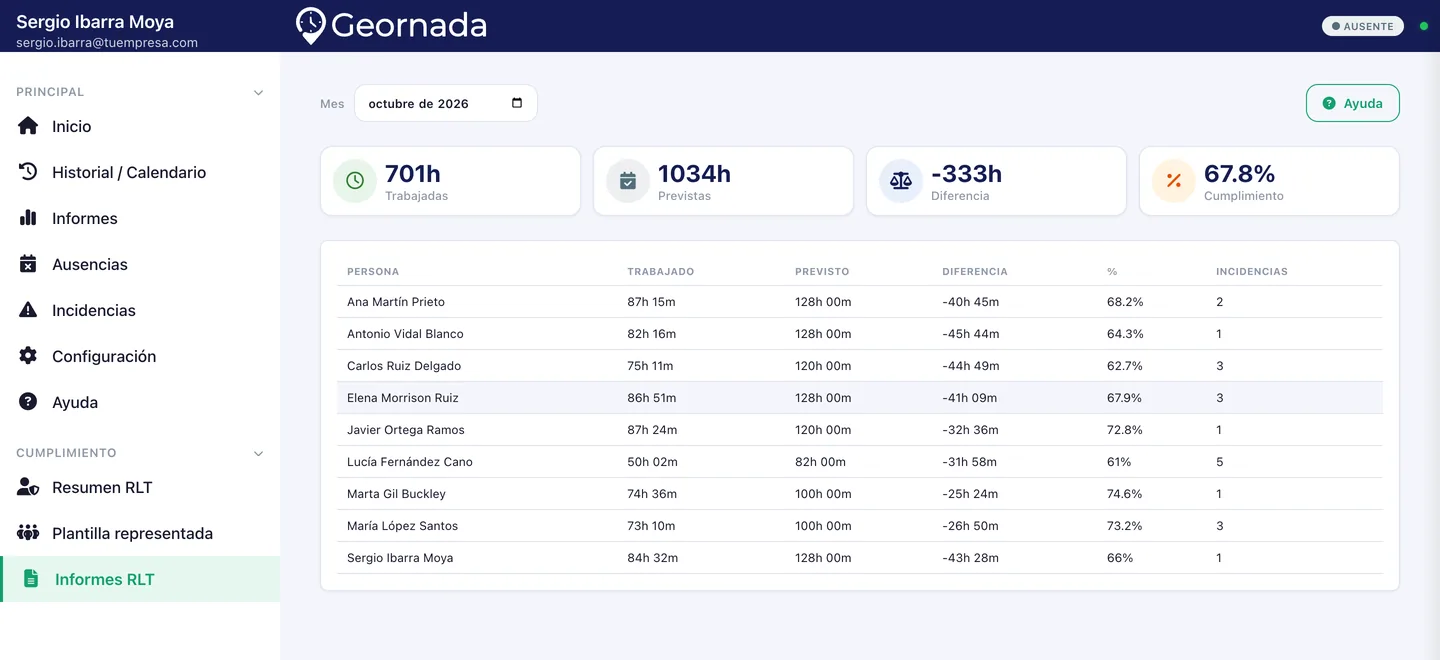Click the 50h 02m worked cell

coord(650,462)
